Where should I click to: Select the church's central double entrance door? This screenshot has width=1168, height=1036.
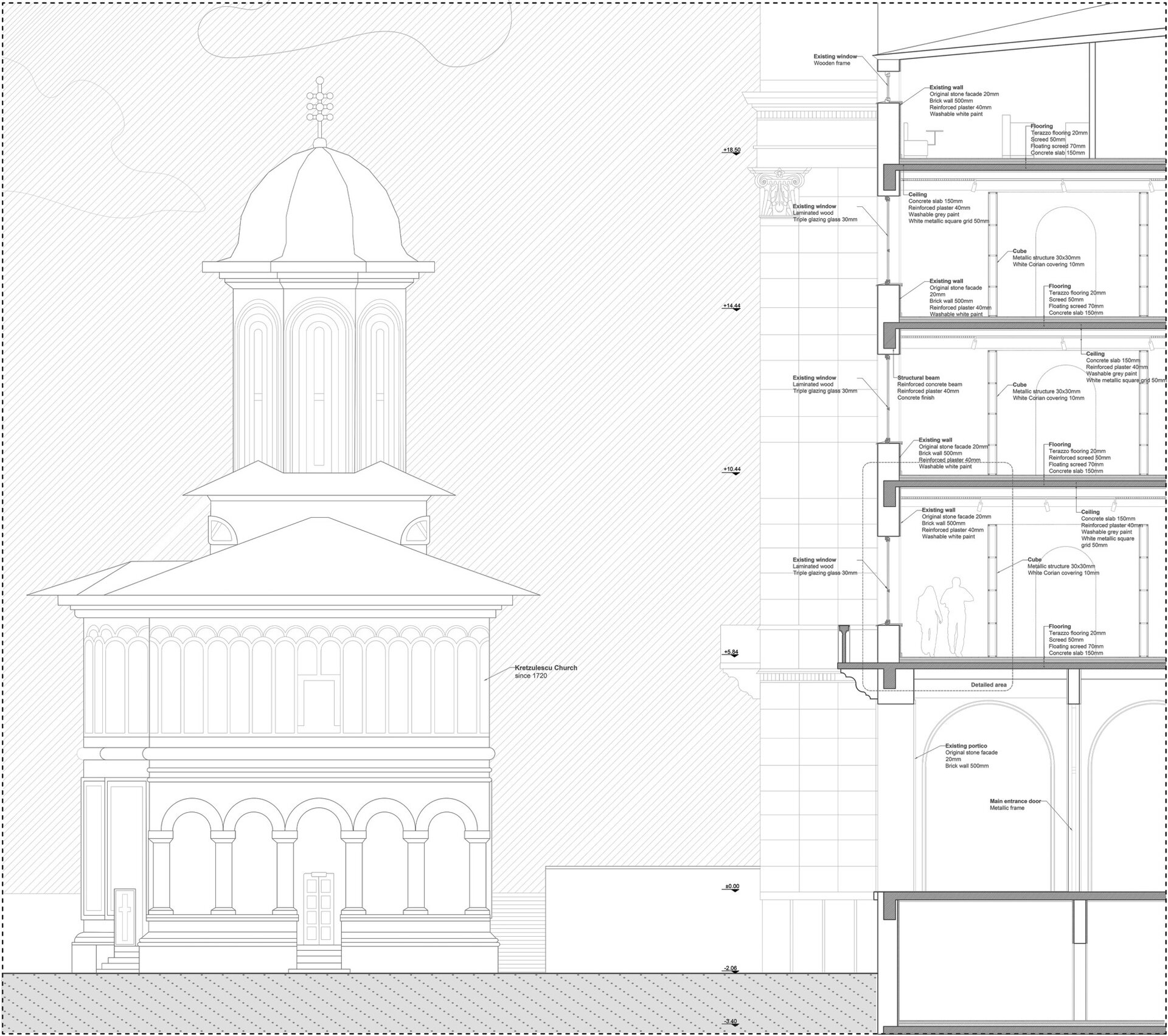(319, 908)
